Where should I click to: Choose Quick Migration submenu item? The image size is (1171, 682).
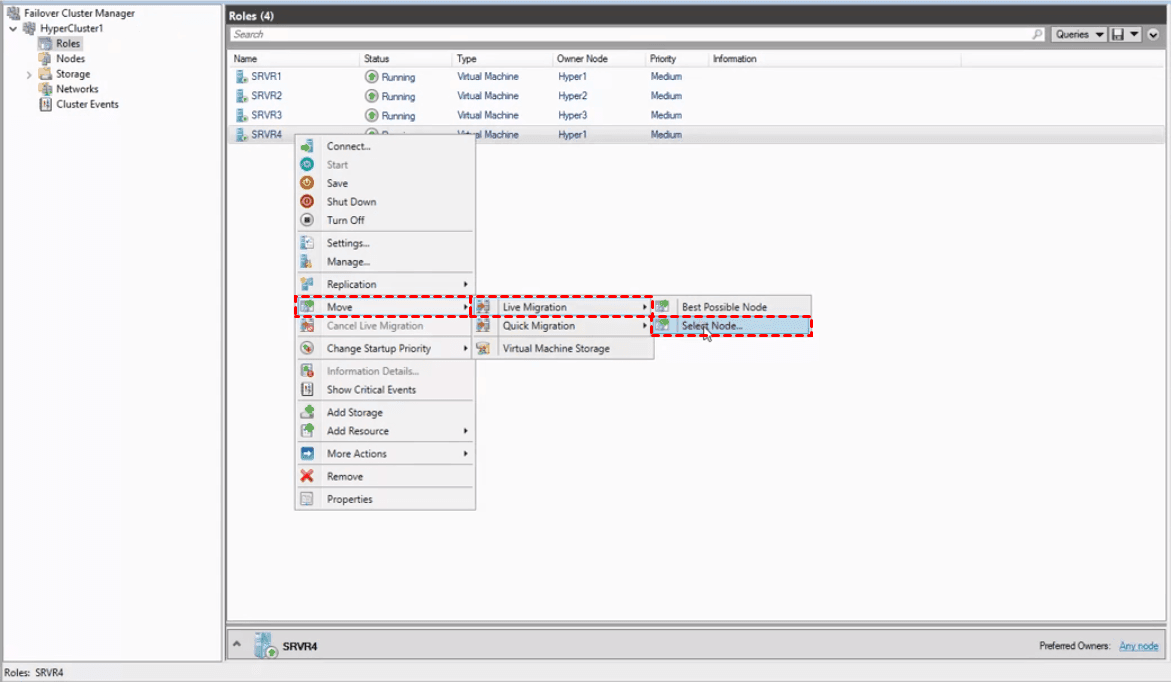(563, 326)
